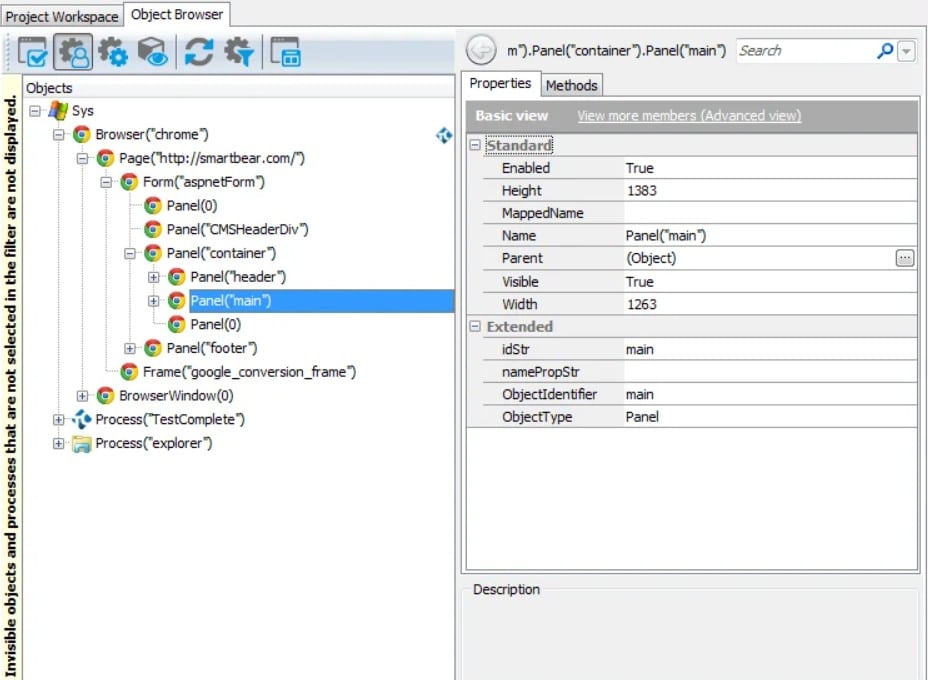Click the Object Spy checkmark toolbar icon
Viewport: 928px width, 680px height.
[x=33, y=52]
